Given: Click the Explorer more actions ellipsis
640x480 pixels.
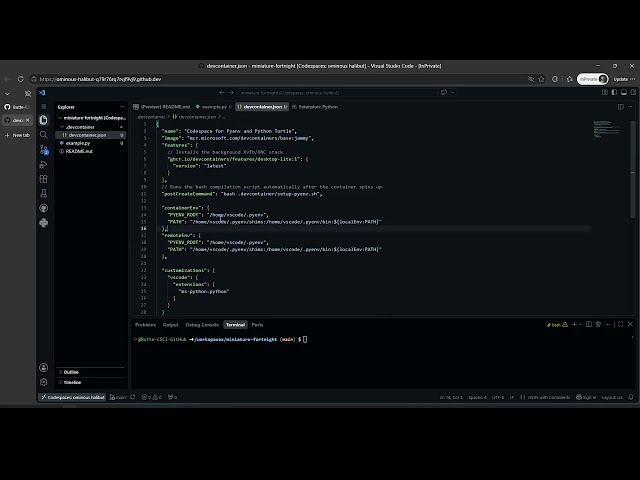Looking at the screenshot, I should [122, 107].
